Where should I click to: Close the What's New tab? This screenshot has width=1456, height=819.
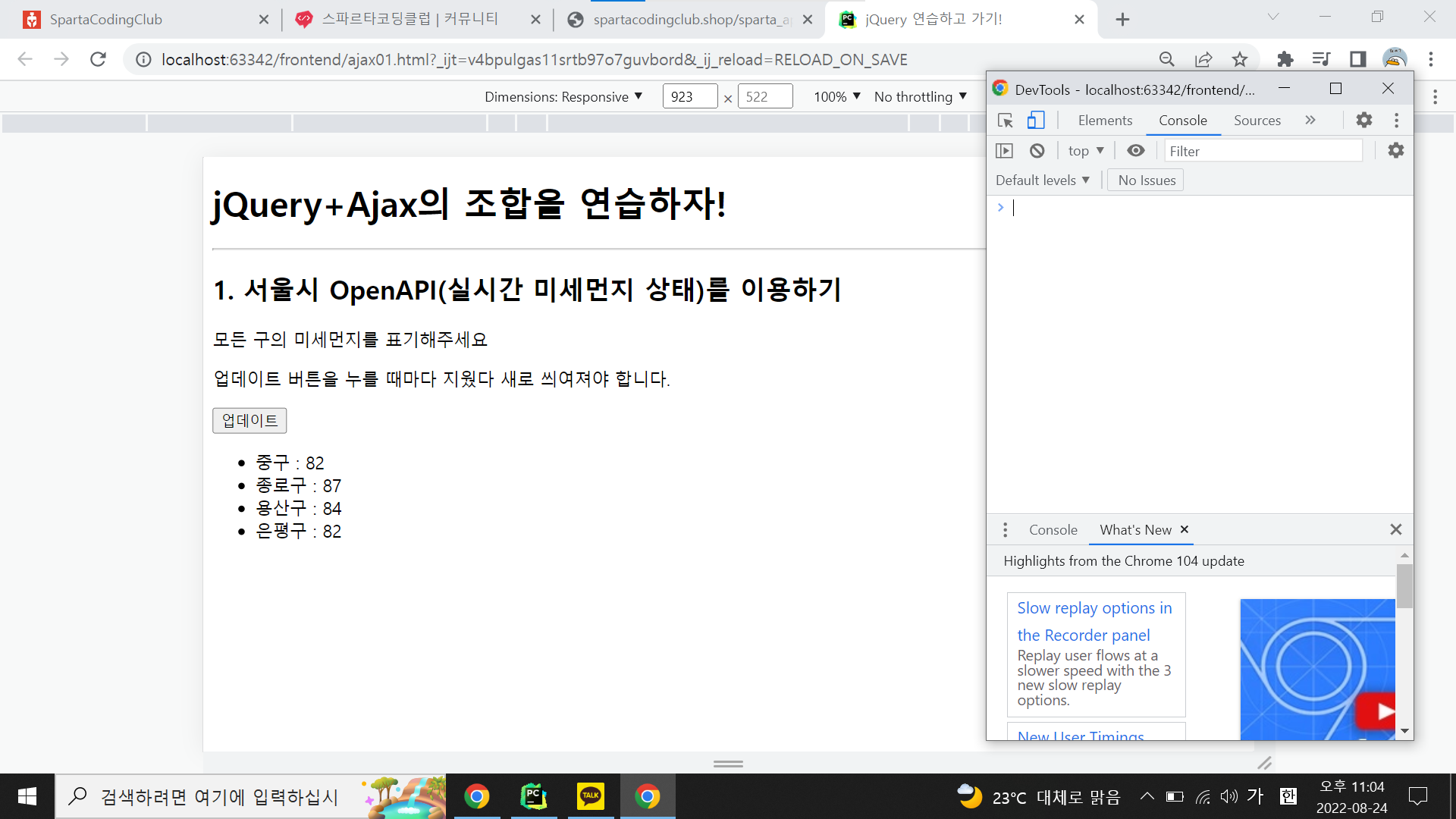pos(1185,529)
